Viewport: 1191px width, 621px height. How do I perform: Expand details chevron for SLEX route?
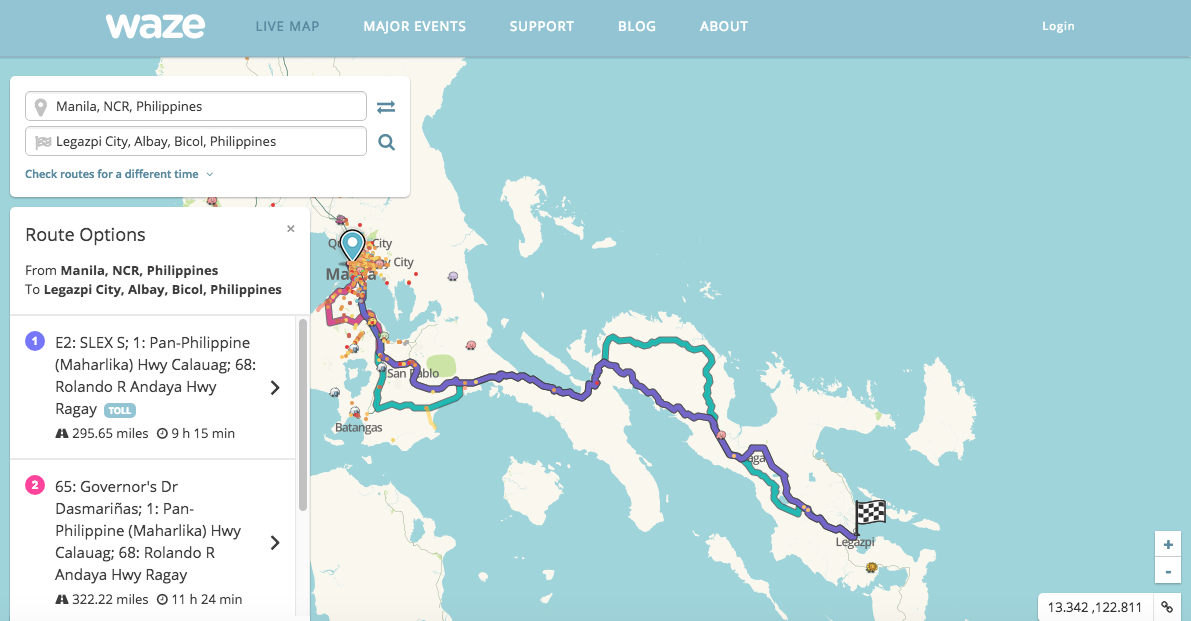275,388
